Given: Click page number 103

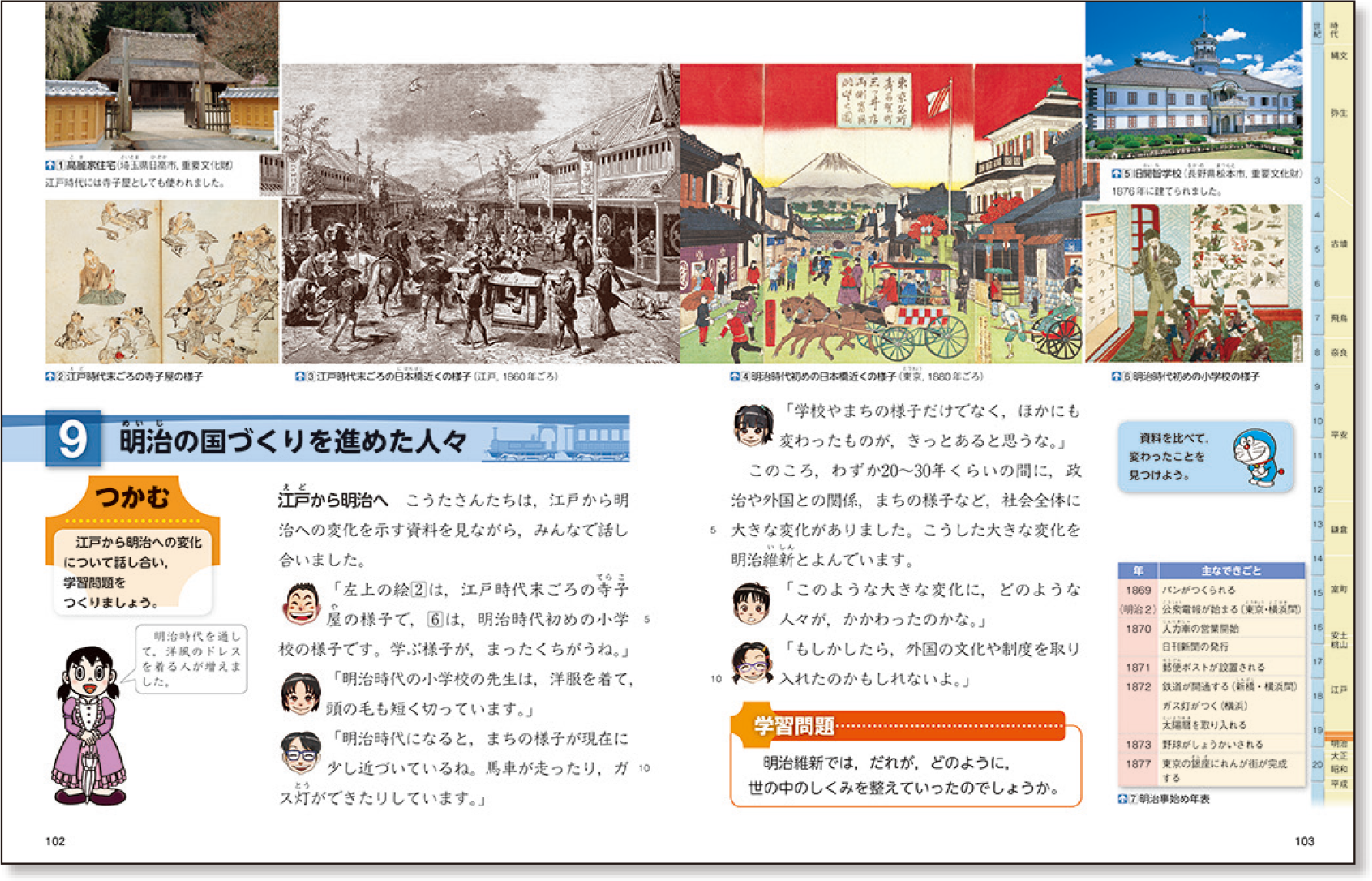Looking at the screenshot, I should click(x=1304, y=841).
